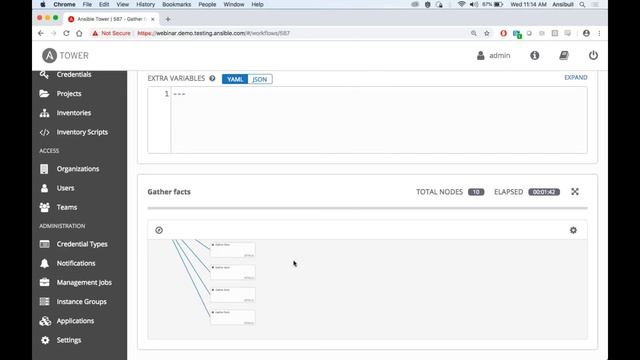Open Chrome three-dot menu
Image resolution: width=640 pixels, height=360 pixels.
pos(599,33)
